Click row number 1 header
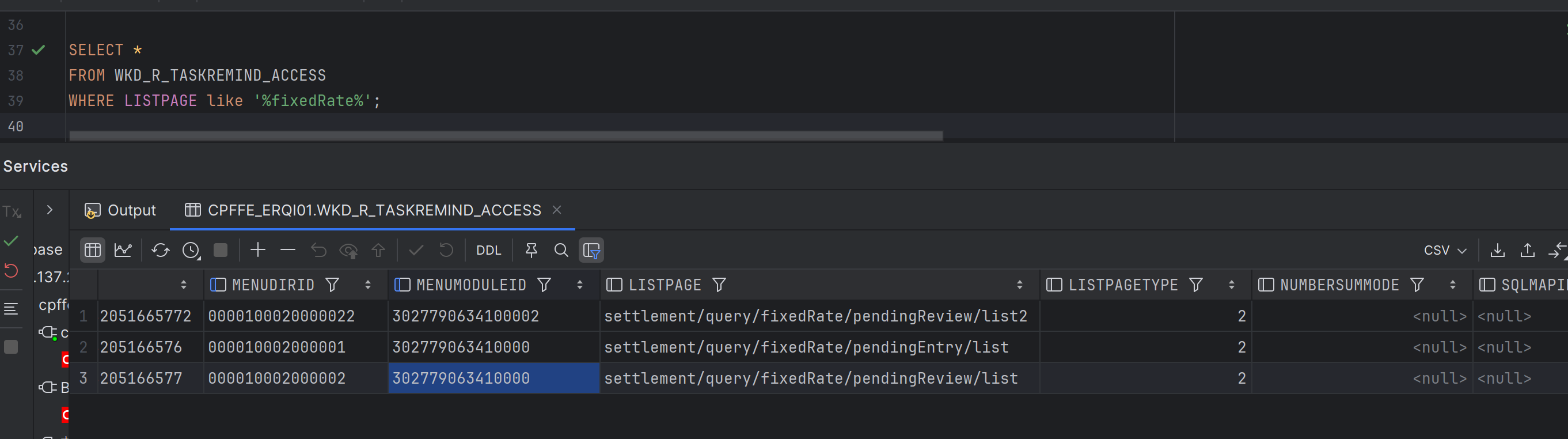This screenshot has height=439, width=1568. point(83,316)
